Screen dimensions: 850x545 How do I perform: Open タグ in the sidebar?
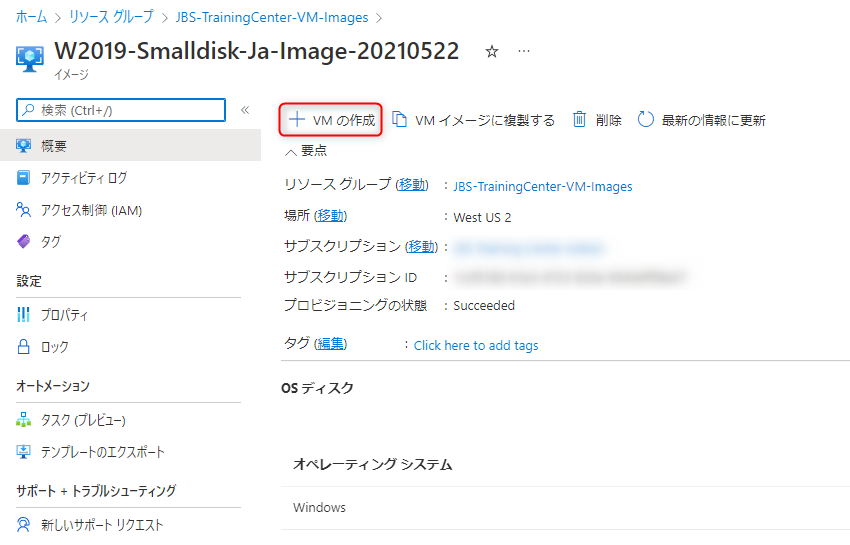coord(130,241)
